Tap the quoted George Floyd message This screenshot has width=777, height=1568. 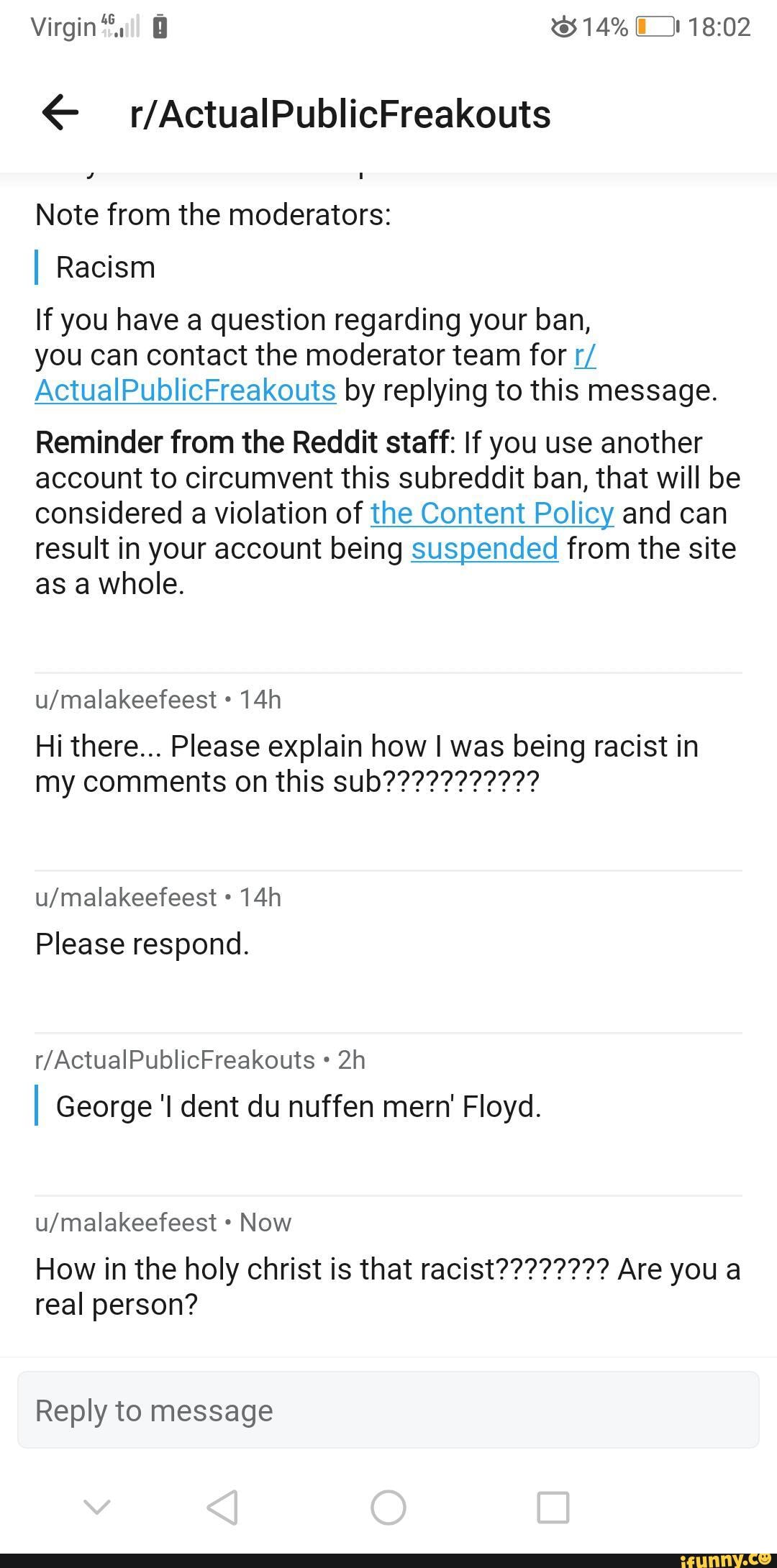click(x=299, y=1106)
